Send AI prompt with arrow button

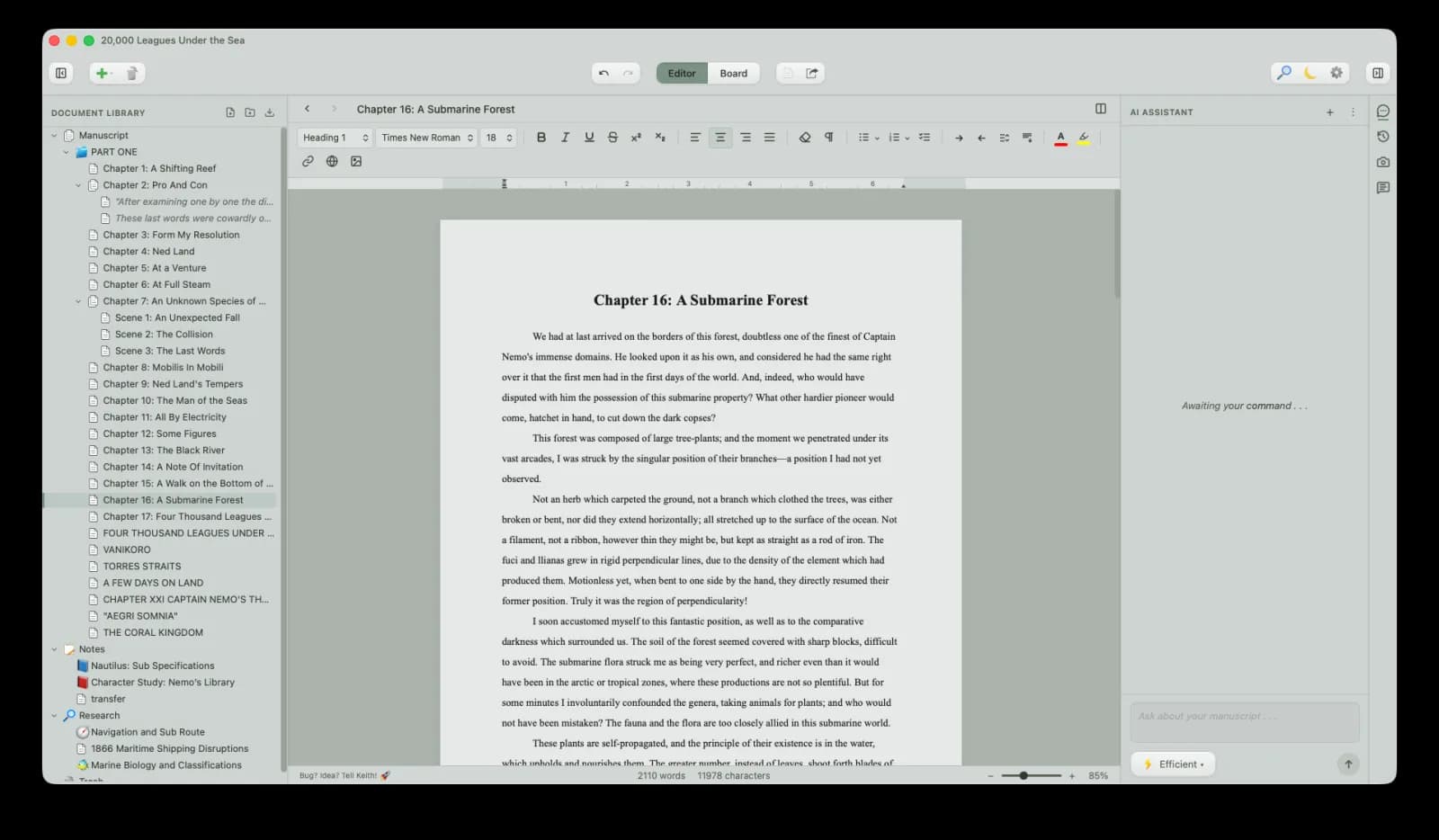(x=1348, y=764)
